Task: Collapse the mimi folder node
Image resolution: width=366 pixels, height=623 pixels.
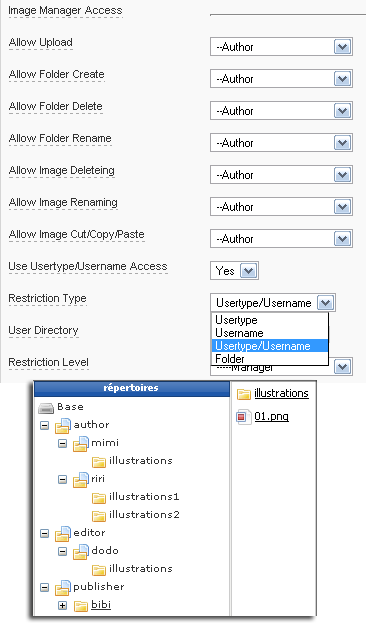Action: tap(63, 443)
